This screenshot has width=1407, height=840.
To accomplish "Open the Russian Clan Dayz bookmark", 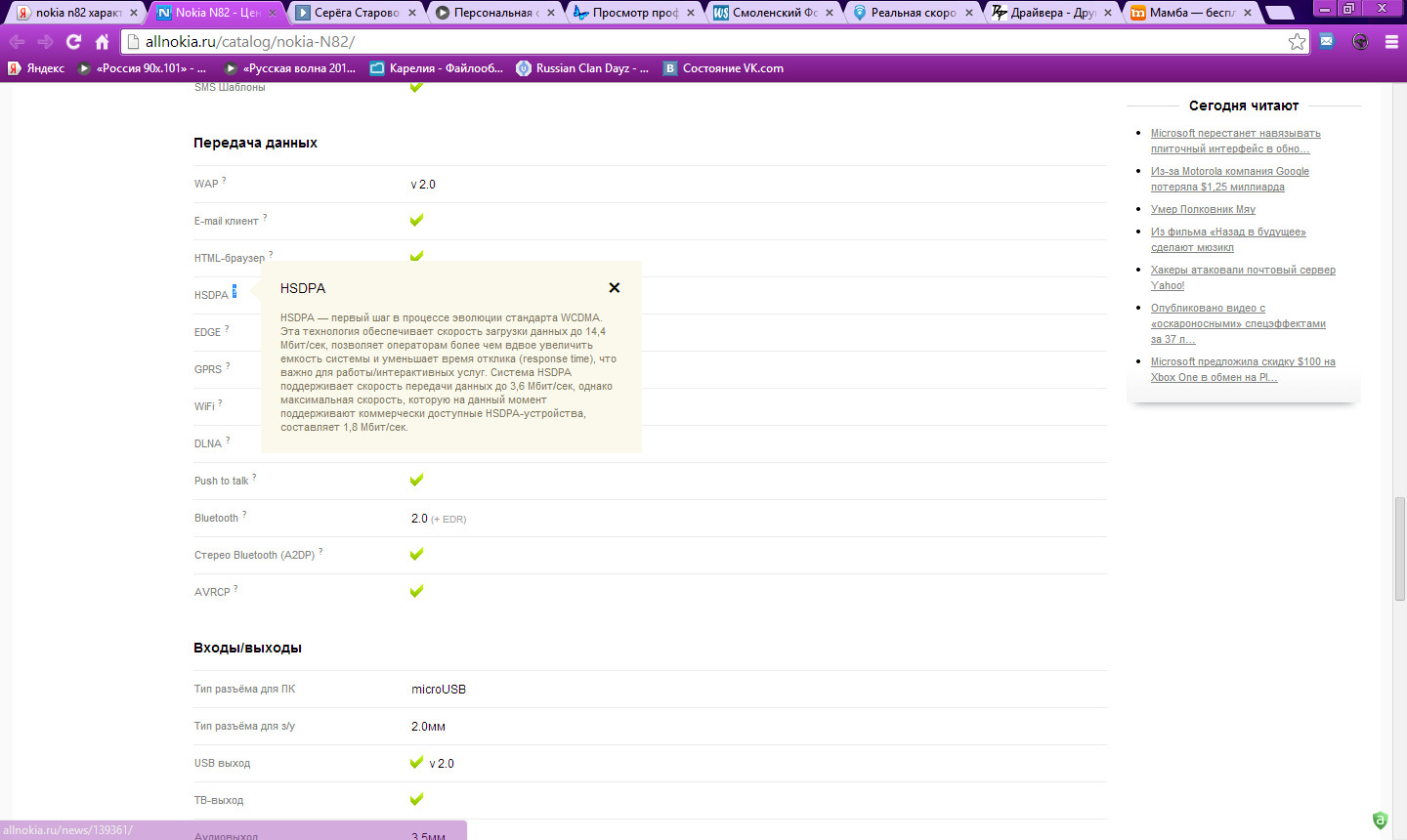I will coord(582,68).
